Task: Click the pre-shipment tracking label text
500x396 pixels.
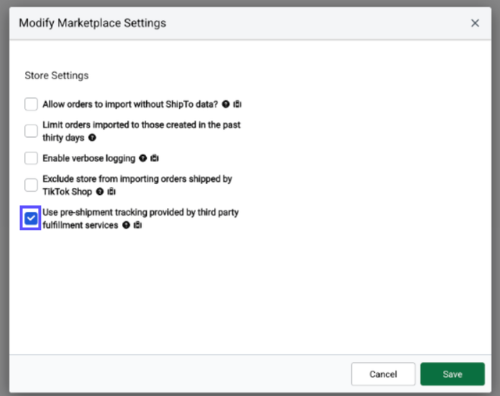Action: 140,219
